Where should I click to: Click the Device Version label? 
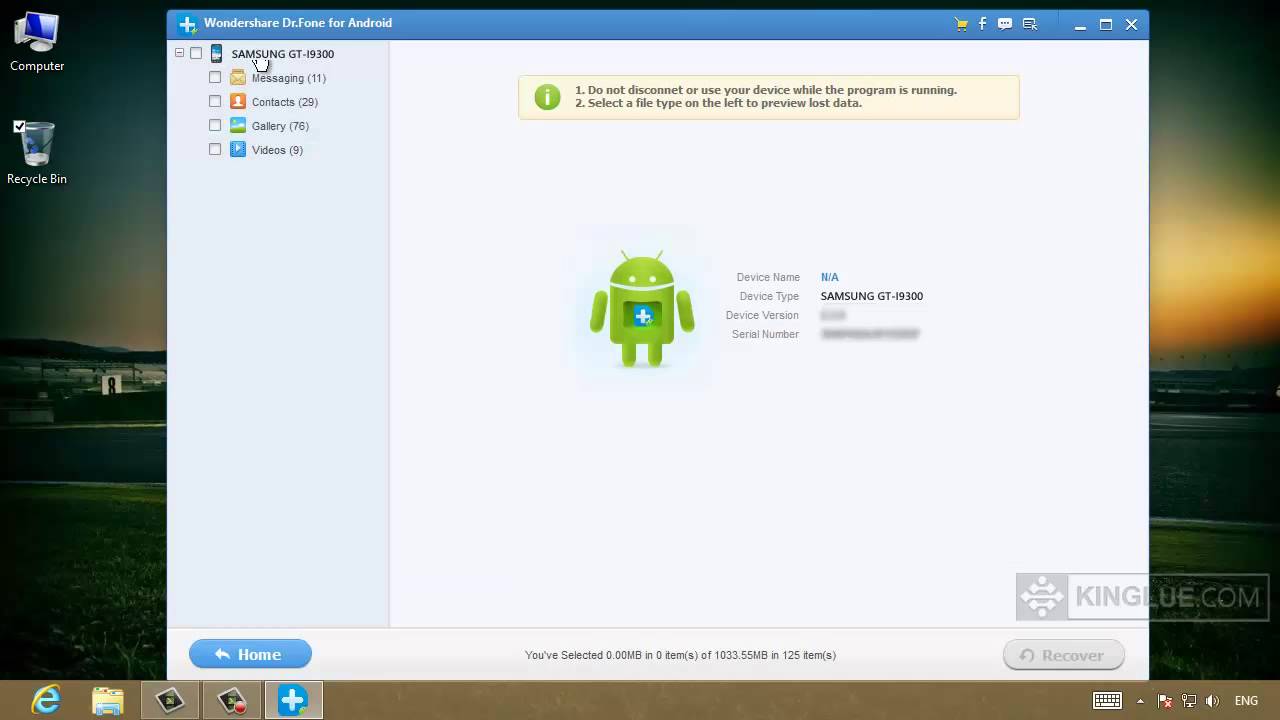tap(762, 315)
